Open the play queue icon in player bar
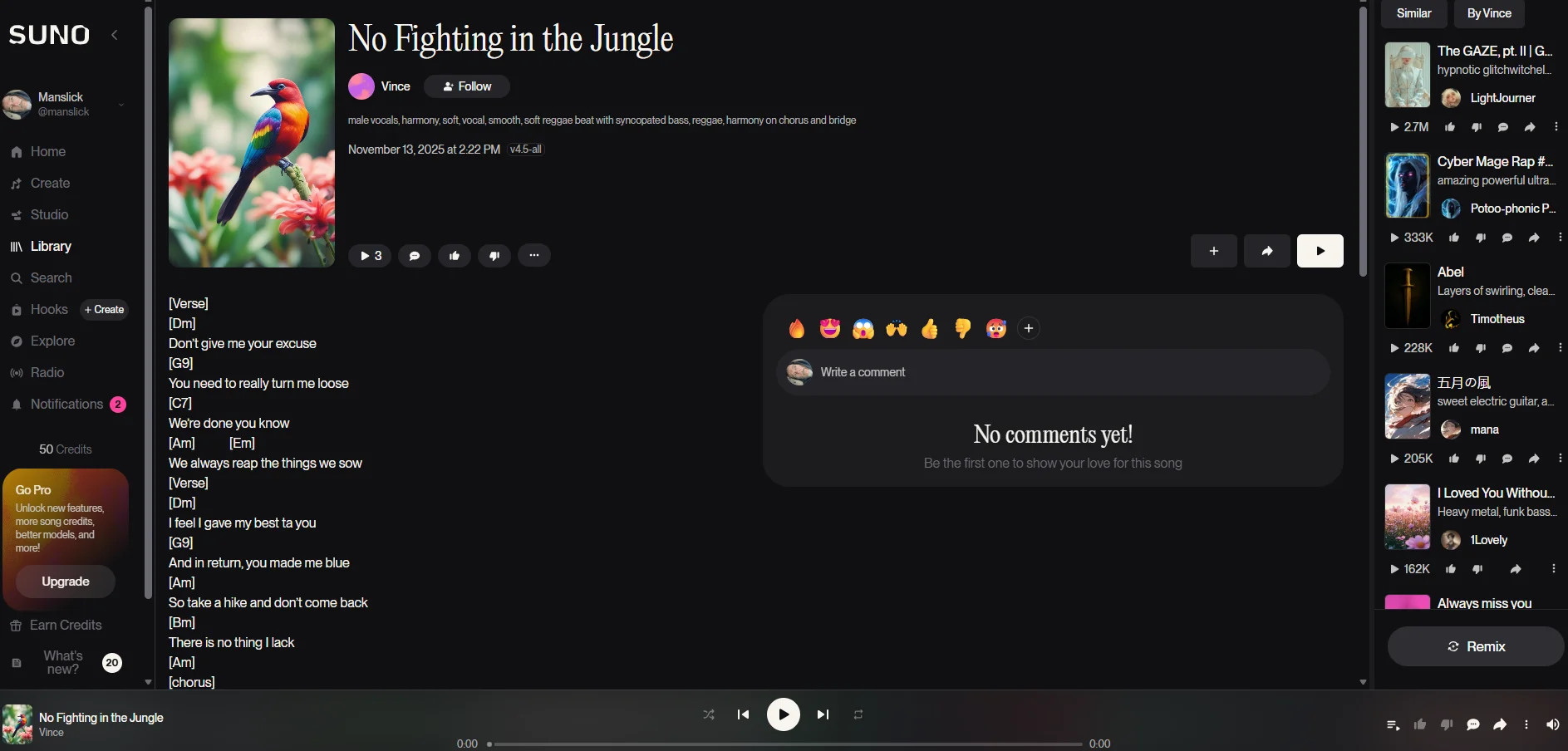The width and height of the screenshot is (1568, 751). pyautogui.click(x=1394, y=724)
